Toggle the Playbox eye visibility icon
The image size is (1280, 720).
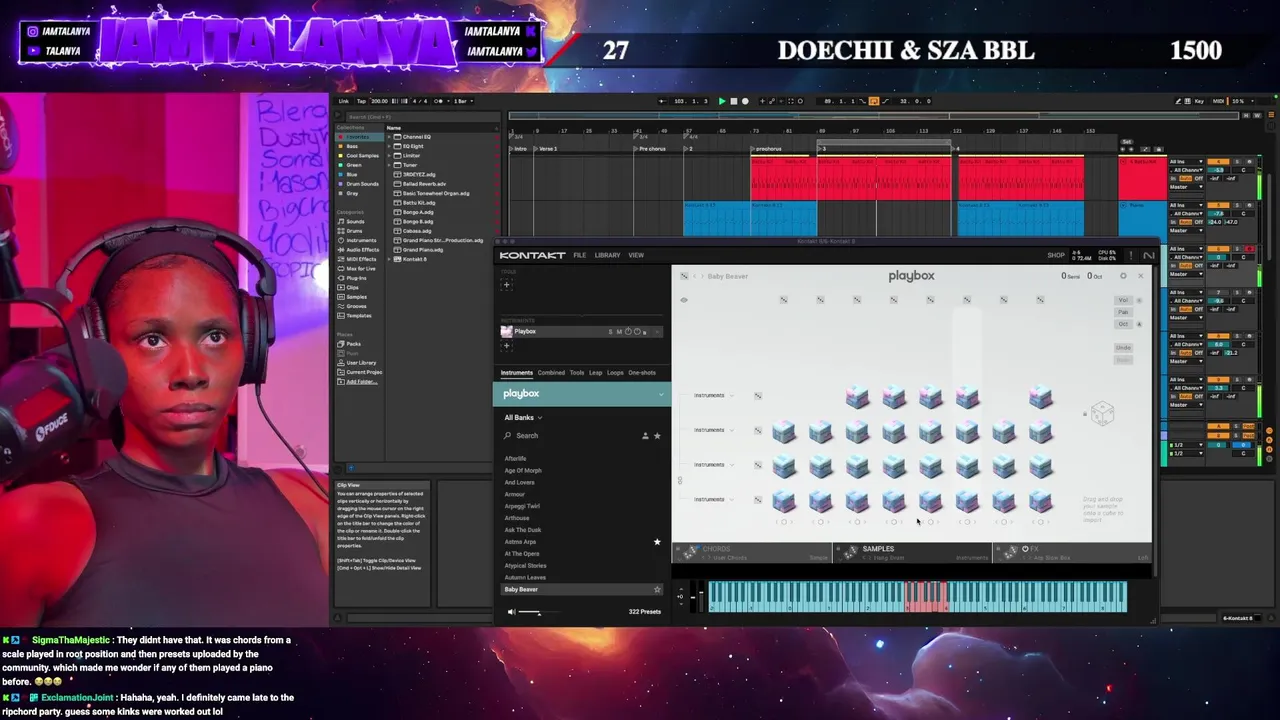tap(684, 300)
